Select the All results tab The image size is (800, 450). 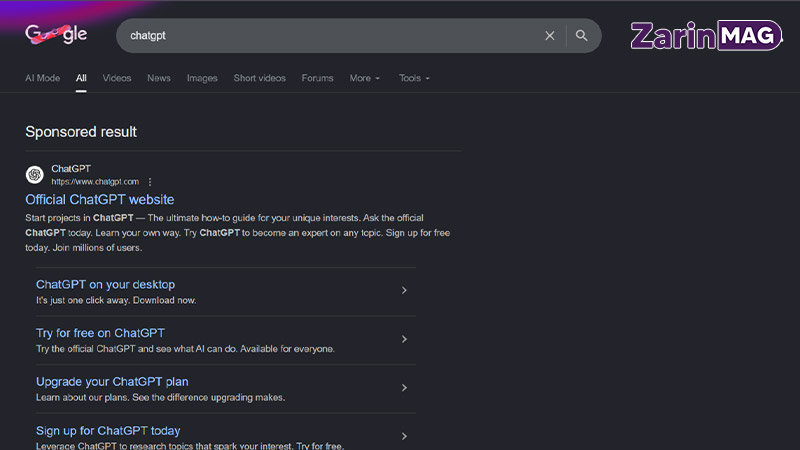[81, 78]
